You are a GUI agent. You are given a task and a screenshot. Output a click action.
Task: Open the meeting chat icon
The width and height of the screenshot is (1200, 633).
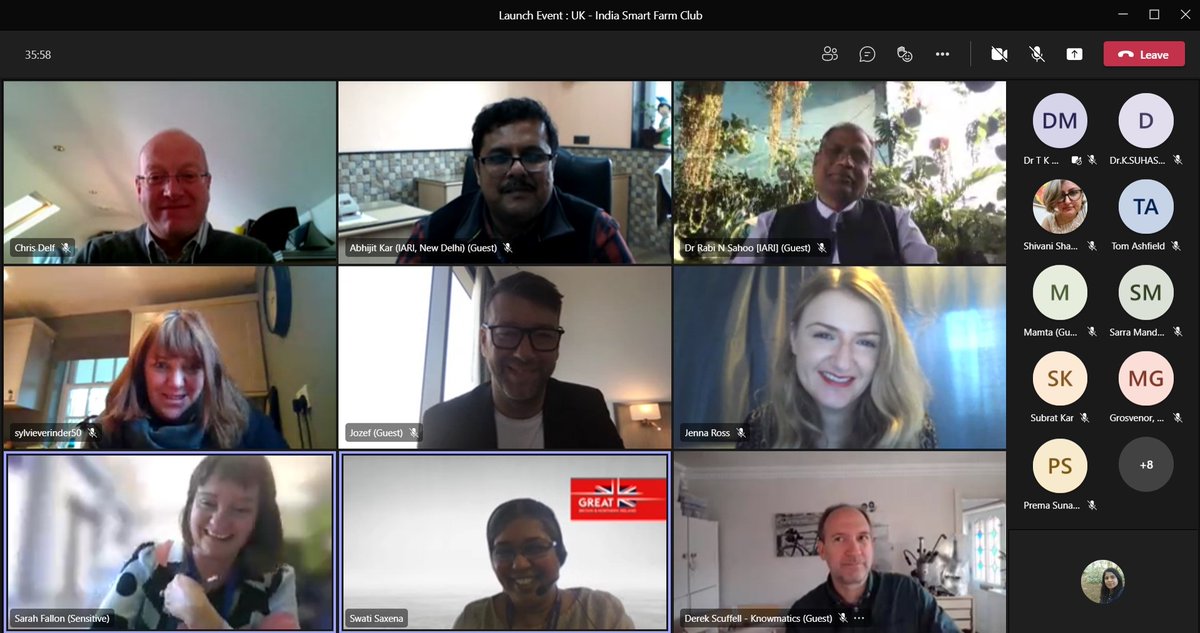[867, 54]
